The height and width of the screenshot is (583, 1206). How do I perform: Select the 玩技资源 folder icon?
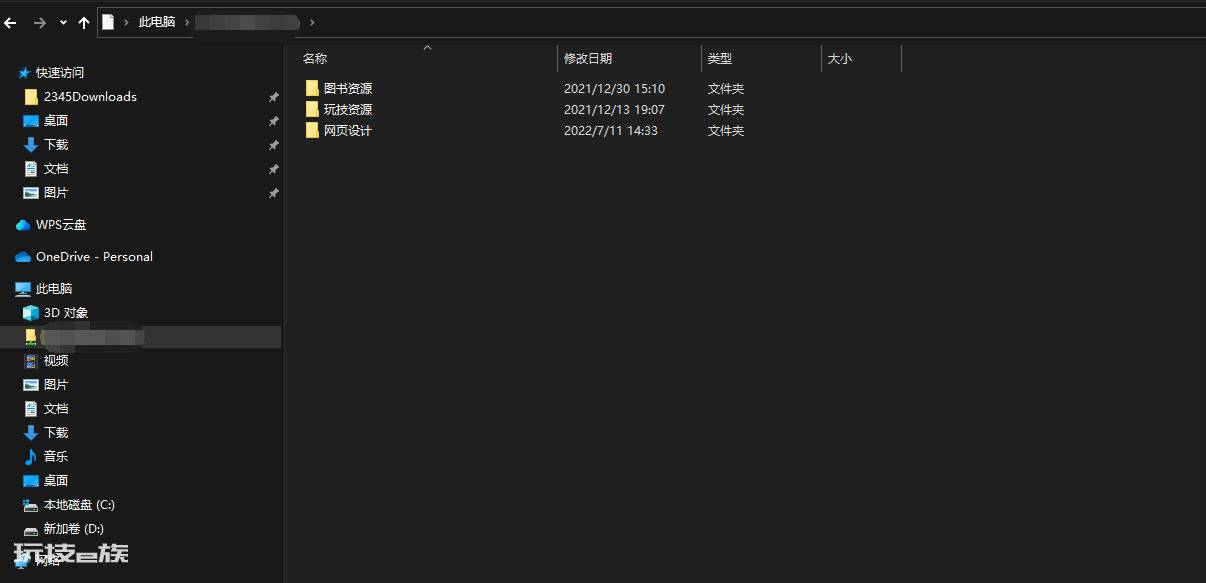pyautogui.click(x=312, y=109)
